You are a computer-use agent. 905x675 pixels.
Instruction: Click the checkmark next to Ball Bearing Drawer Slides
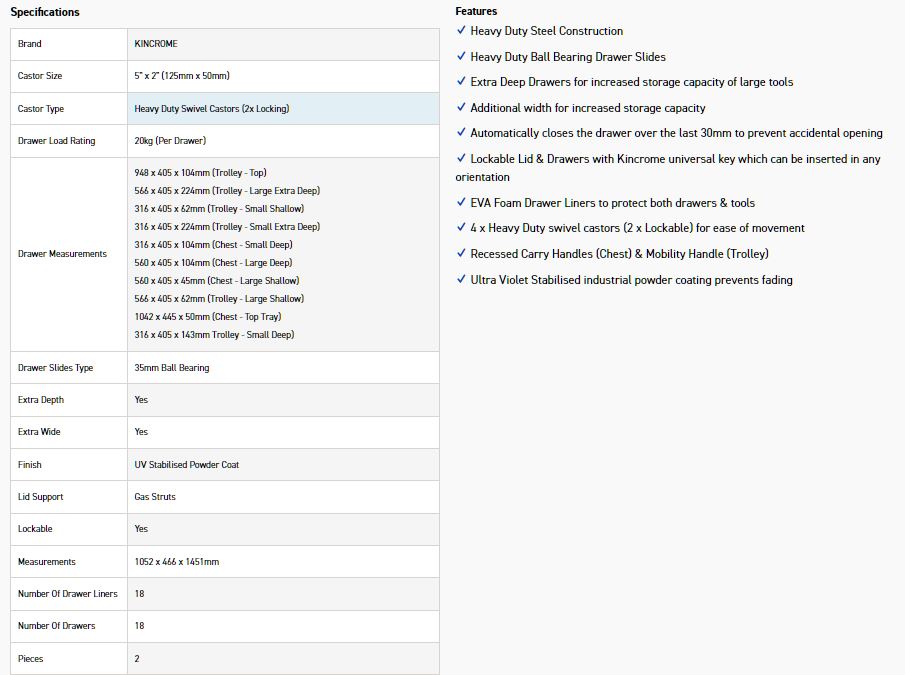pos(461,56)
